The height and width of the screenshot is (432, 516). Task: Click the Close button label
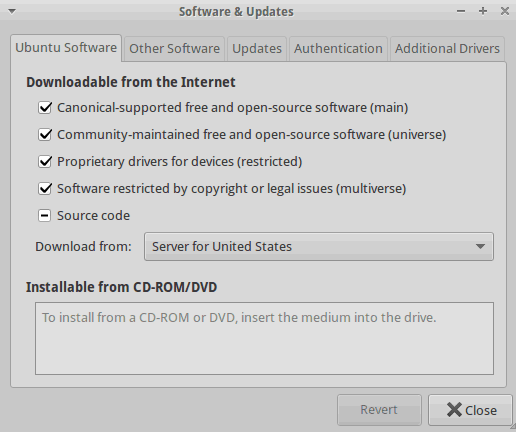point(481,411)
